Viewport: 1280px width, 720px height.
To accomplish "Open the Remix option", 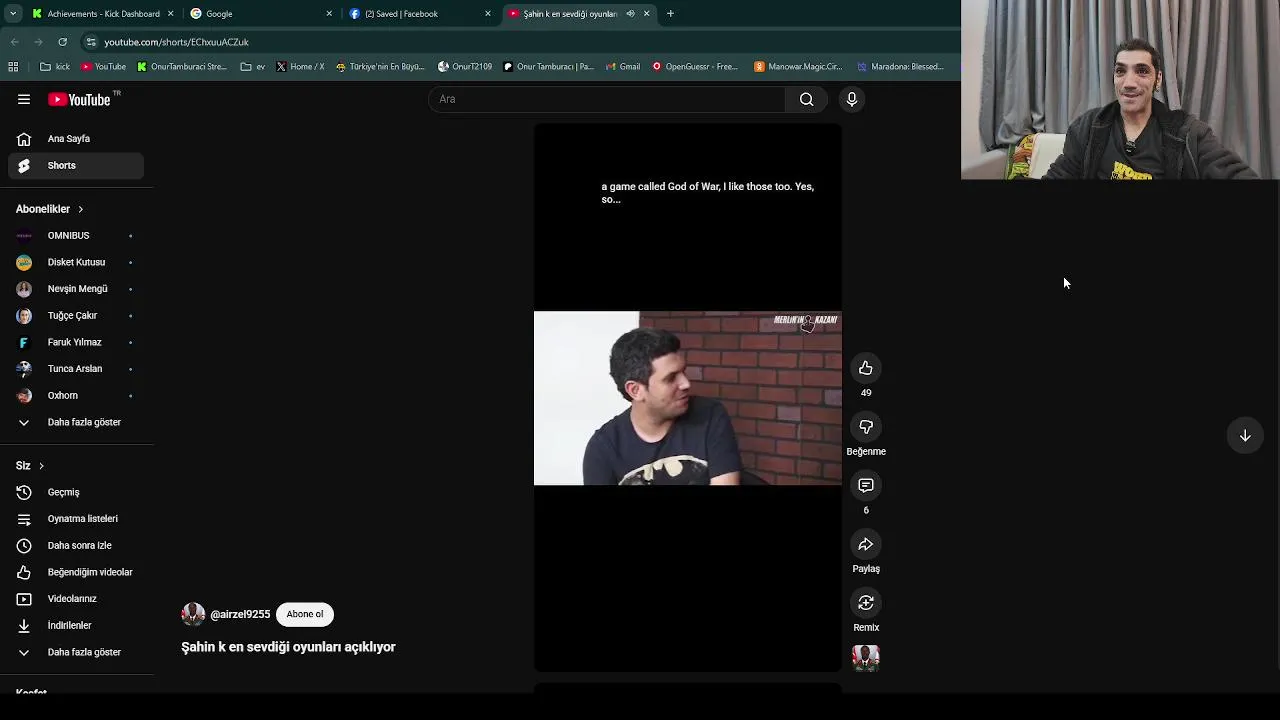I will pos(866,603).
